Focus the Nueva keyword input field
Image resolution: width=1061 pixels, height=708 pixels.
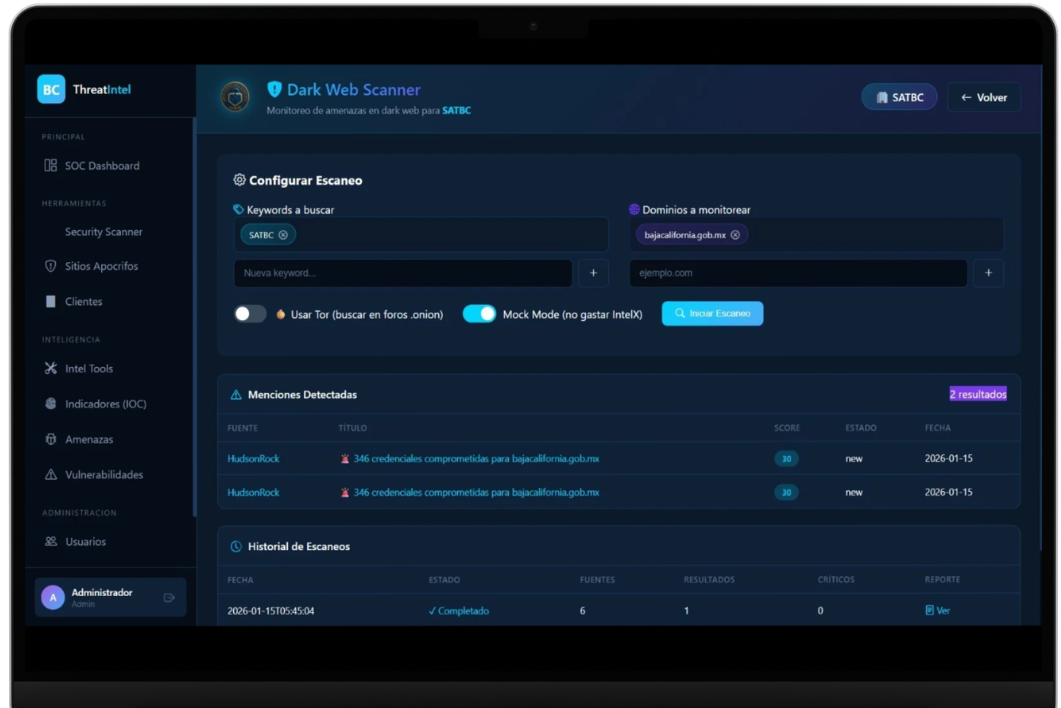[x=403, y=273]
